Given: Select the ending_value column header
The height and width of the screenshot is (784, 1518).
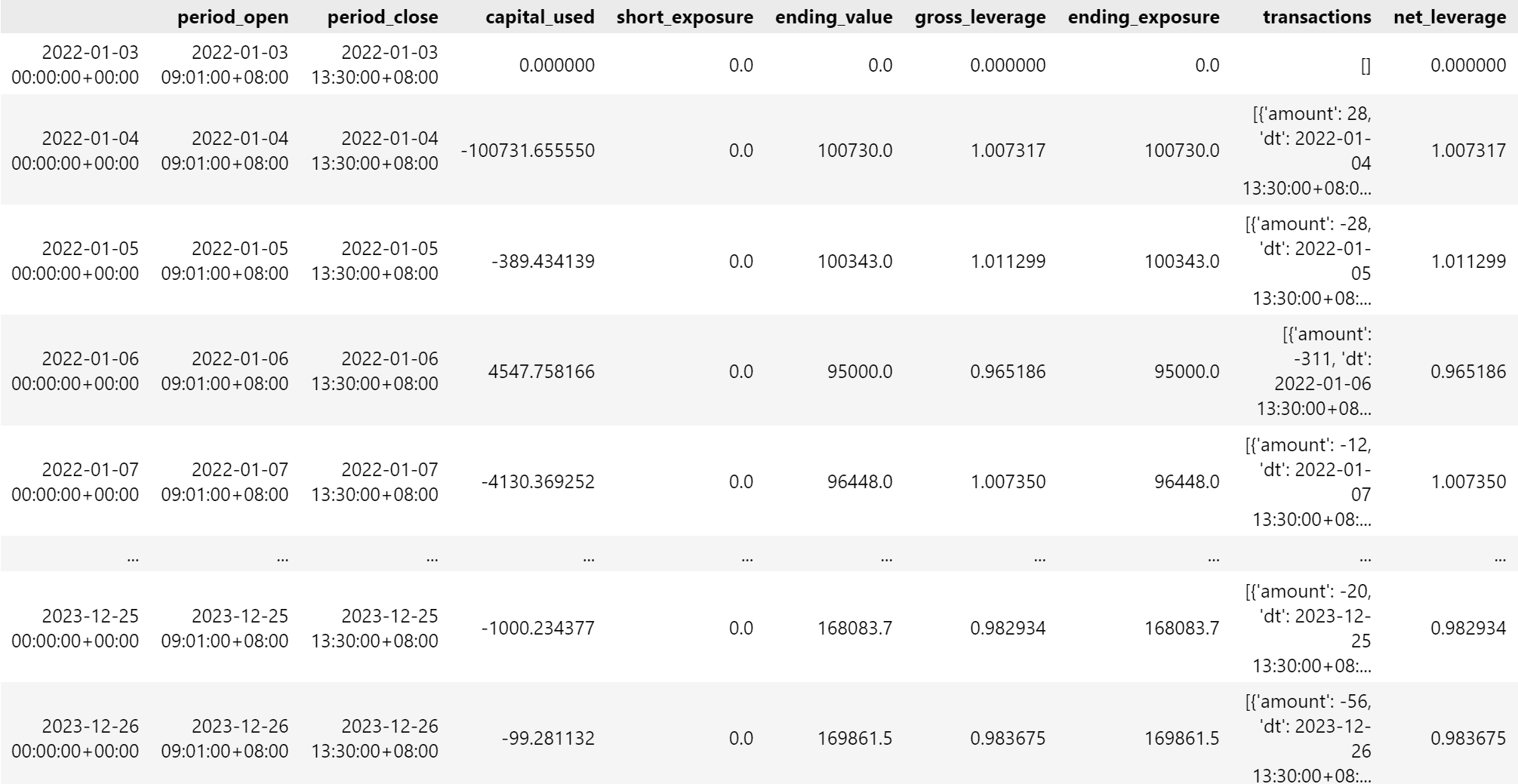Looking at the screenshot, I should (x=833, y=17).
